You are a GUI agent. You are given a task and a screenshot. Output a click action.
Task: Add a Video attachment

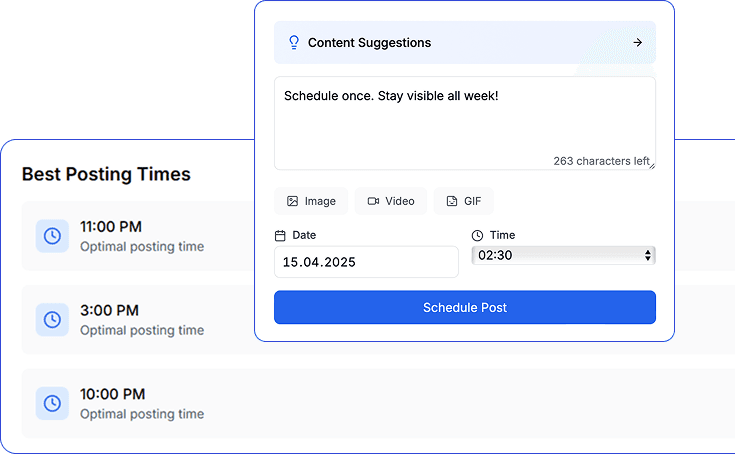click(x=391, y=201)
